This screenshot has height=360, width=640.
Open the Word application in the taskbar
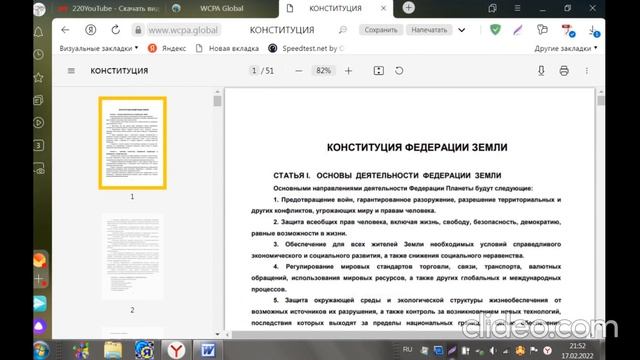point(208,350)
